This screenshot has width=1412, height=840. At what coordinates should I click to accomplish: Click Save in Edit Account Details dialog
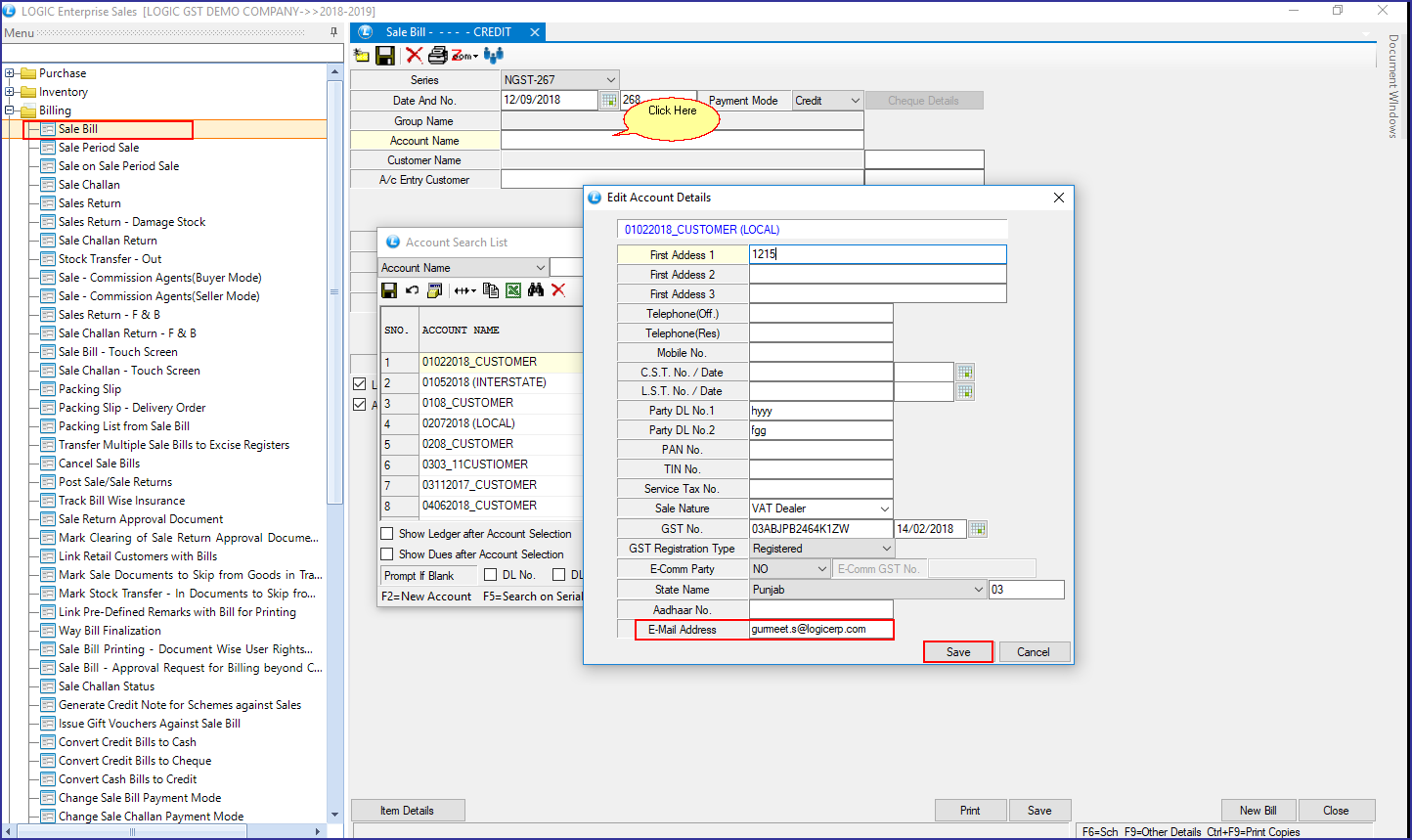[x=958, y=652]
